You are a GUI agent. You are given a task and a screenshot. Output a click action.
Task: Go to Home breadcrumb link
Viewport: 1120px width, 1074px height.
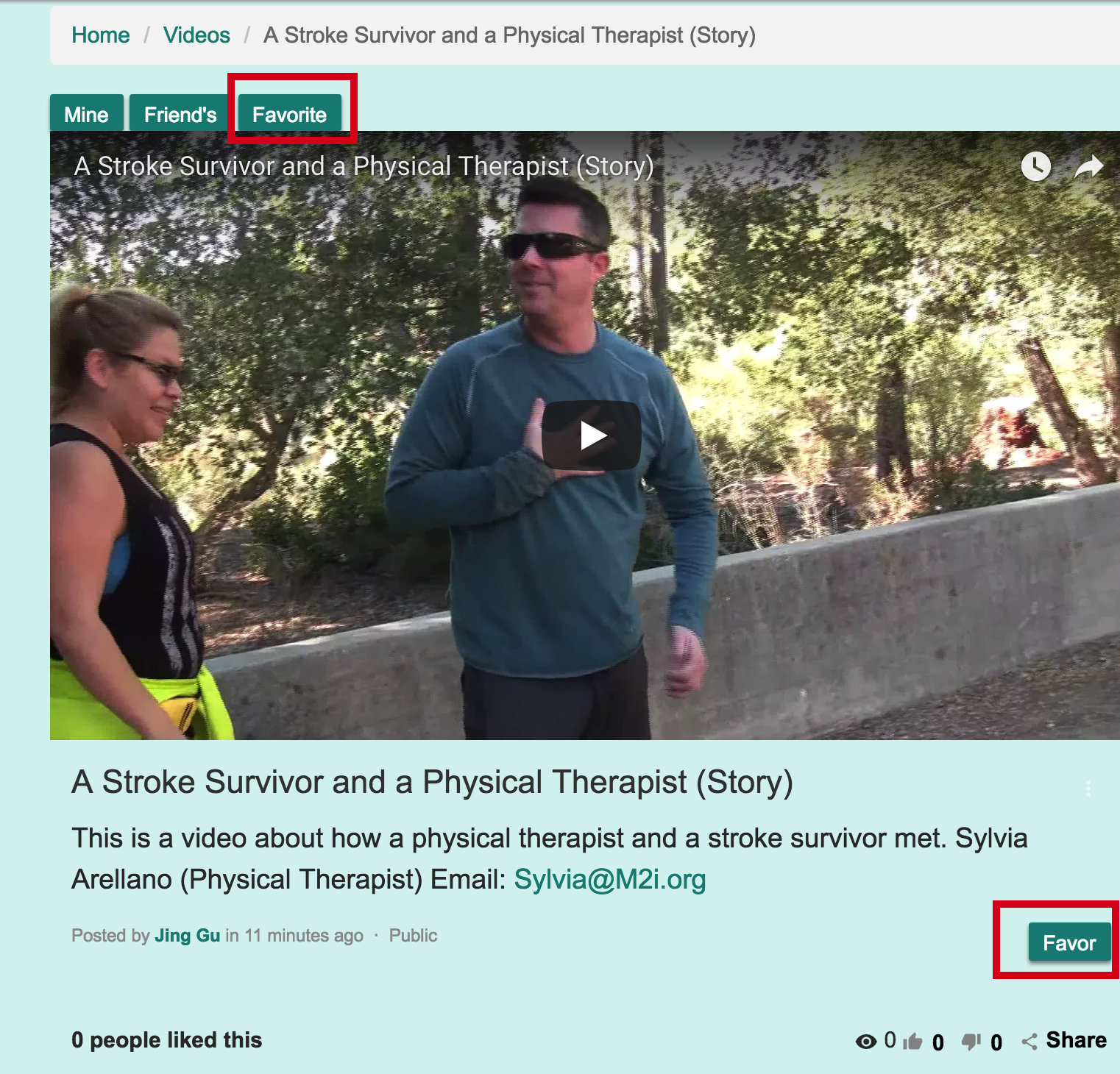tap(101, 35)
